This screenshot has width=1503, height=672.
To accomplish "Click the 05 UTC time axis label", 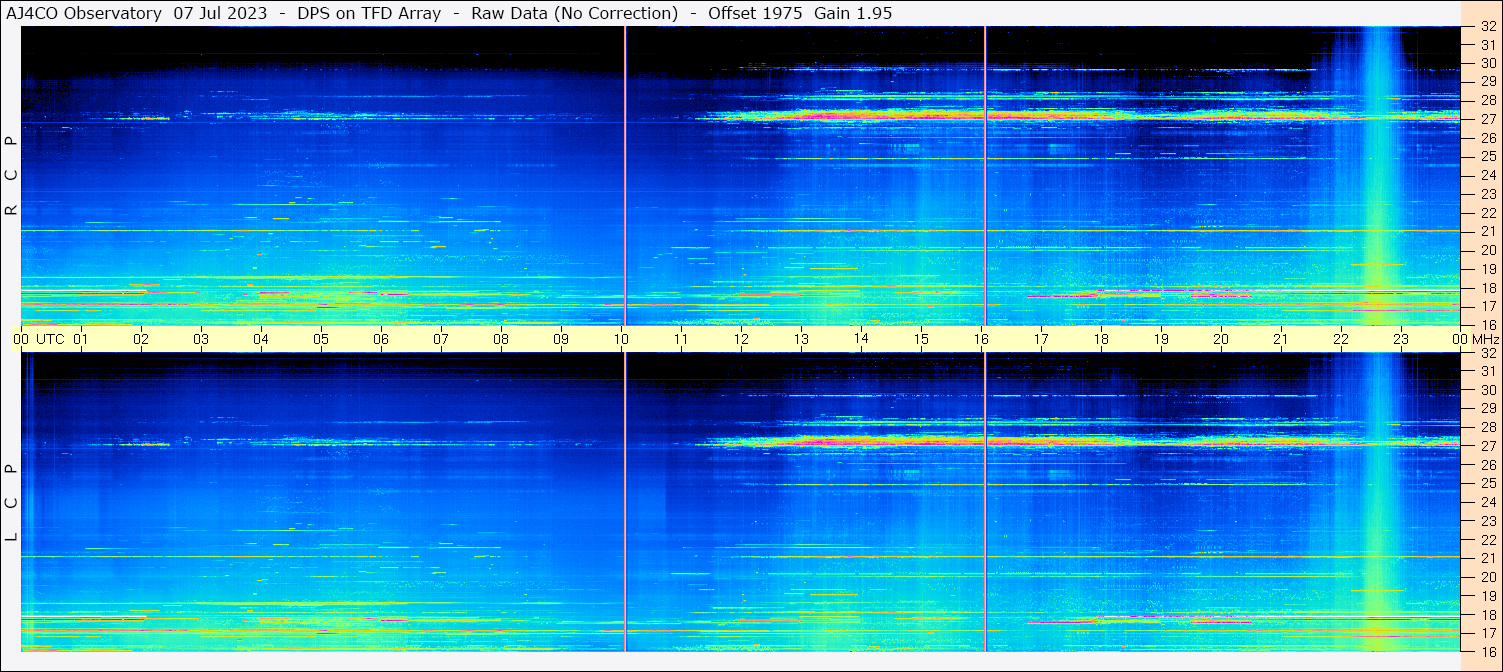I will pos(321,339).
